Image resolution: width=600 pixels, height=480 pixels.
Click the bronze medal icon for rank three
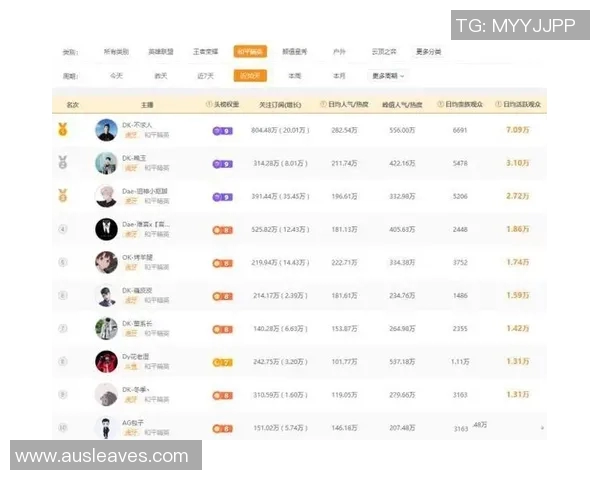63,196
